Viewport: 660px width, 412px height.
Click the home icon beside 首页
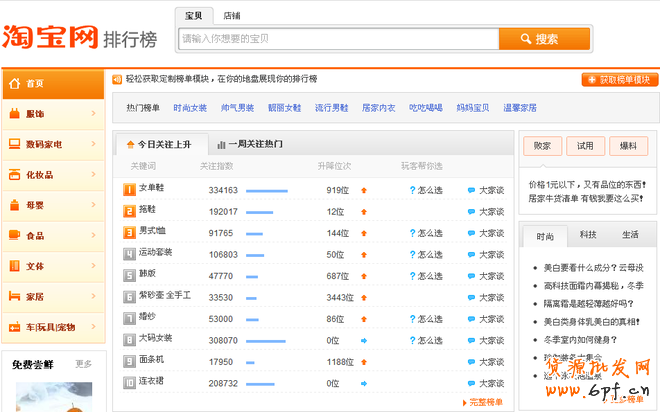click(x=14, y=83)
